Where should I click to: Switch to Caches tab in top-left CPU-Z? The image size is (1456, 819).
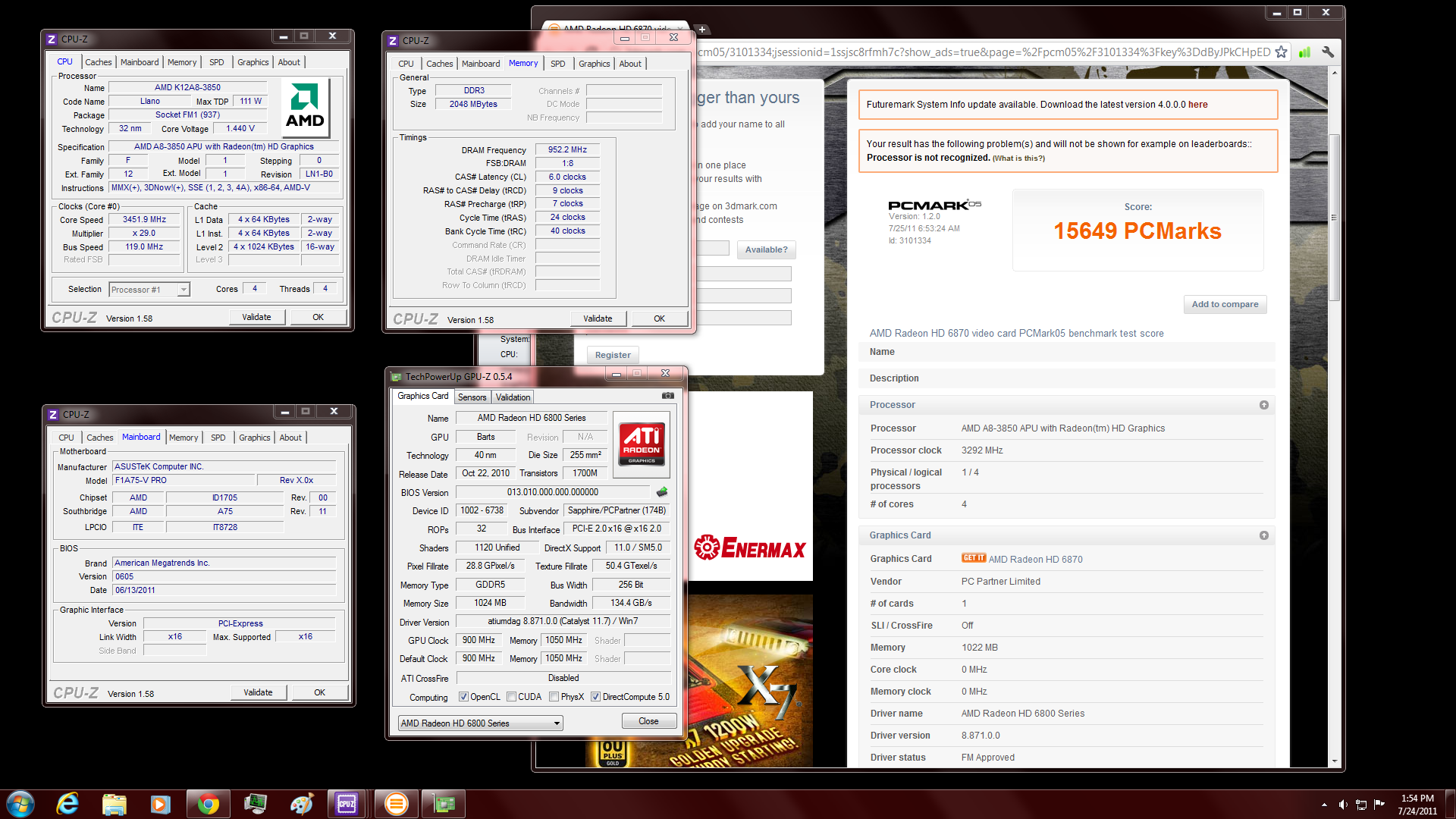[x=99, y=62]
